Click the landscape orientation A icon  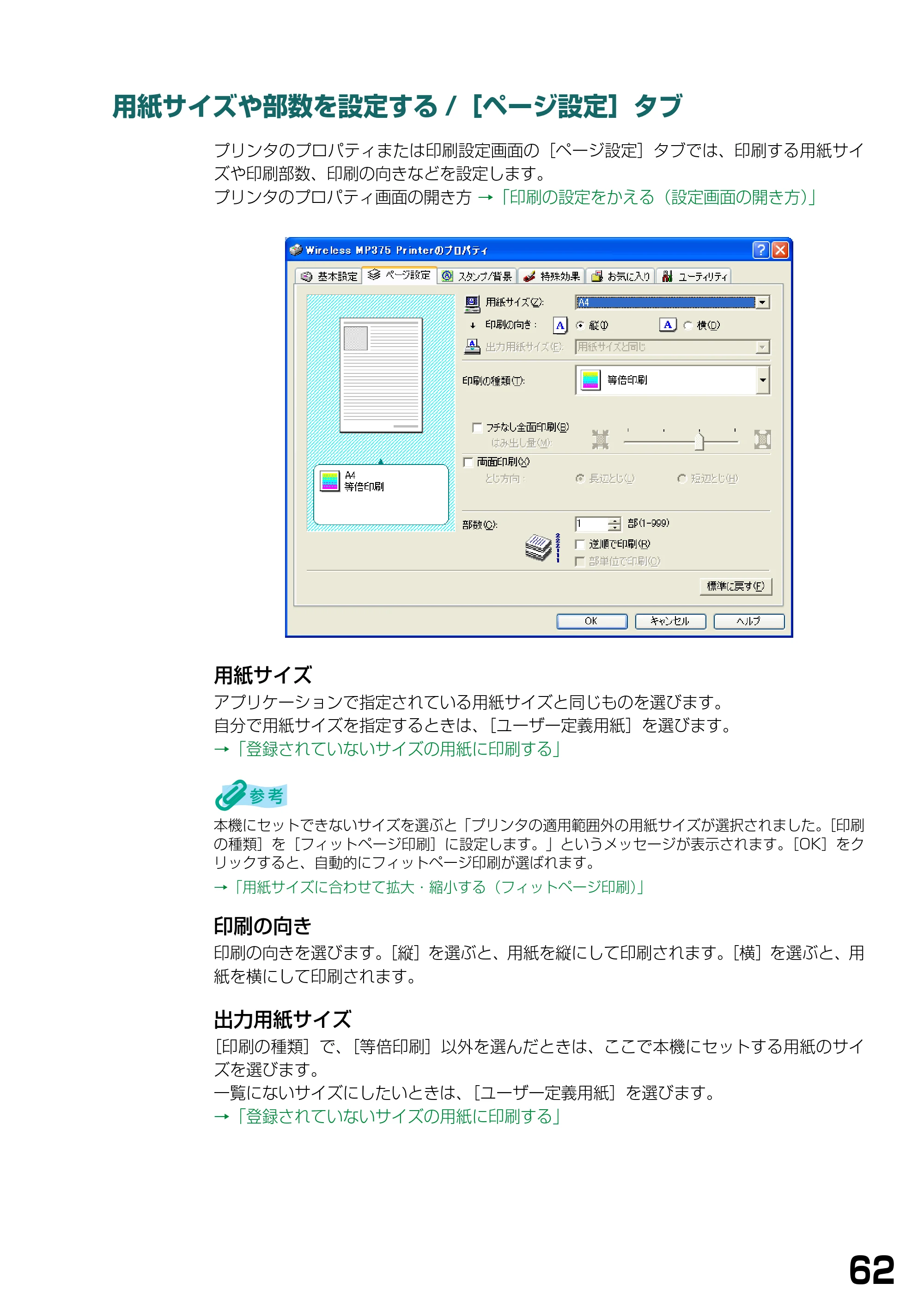[x=668, y=325]
